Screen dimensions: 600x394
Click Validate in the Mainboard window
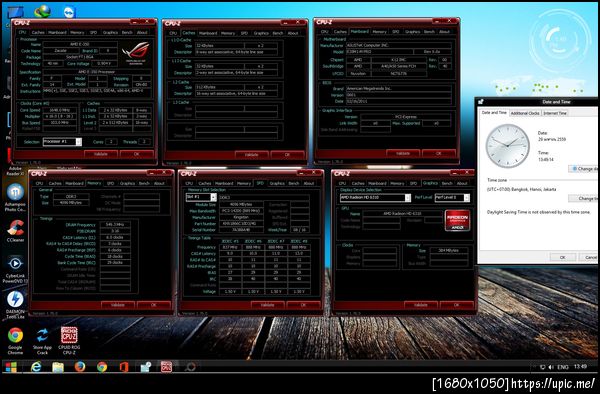(403, 153)
